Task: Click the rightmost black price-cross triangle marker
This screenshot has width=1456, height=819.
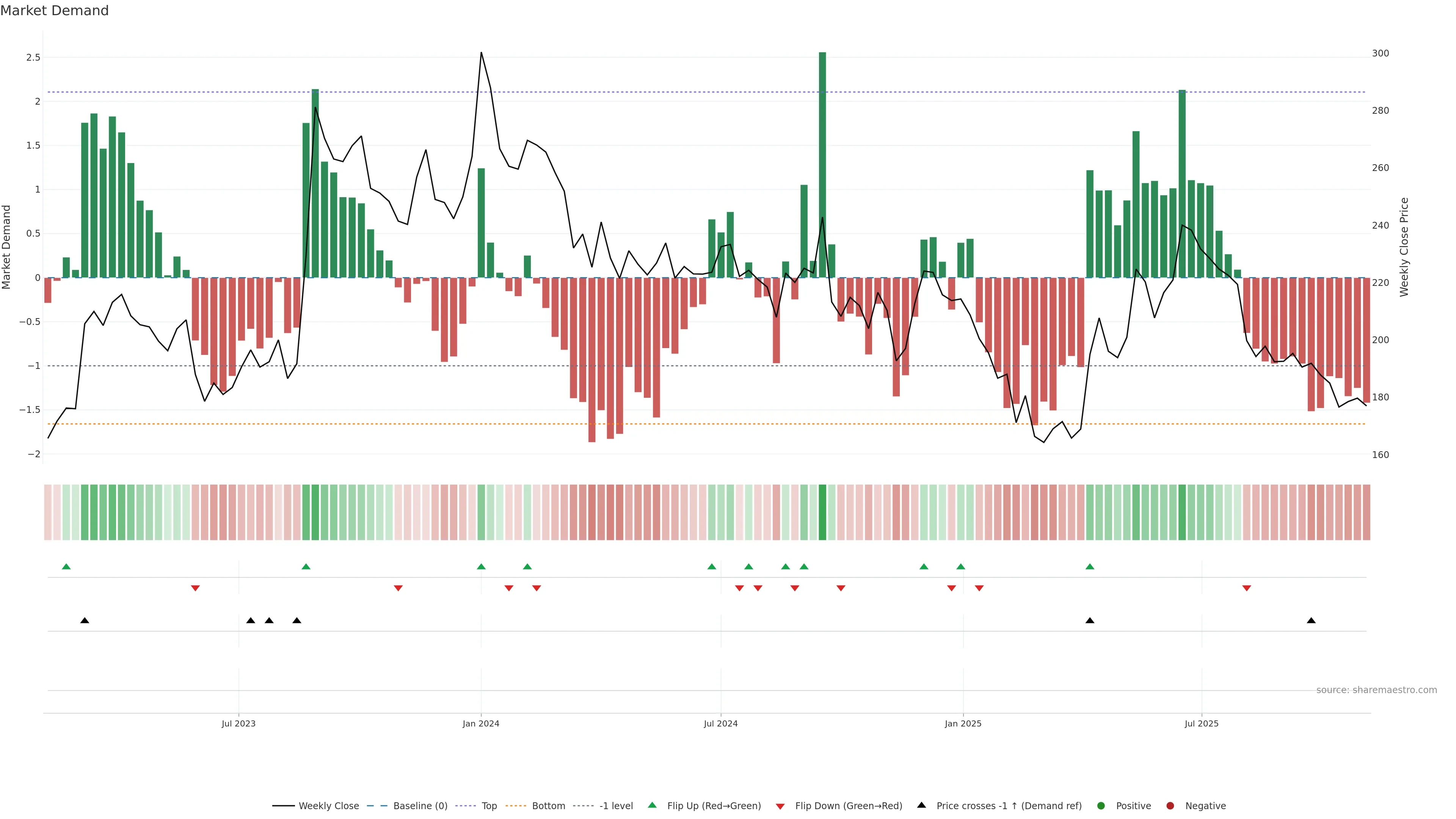Action: (1311, 621)
